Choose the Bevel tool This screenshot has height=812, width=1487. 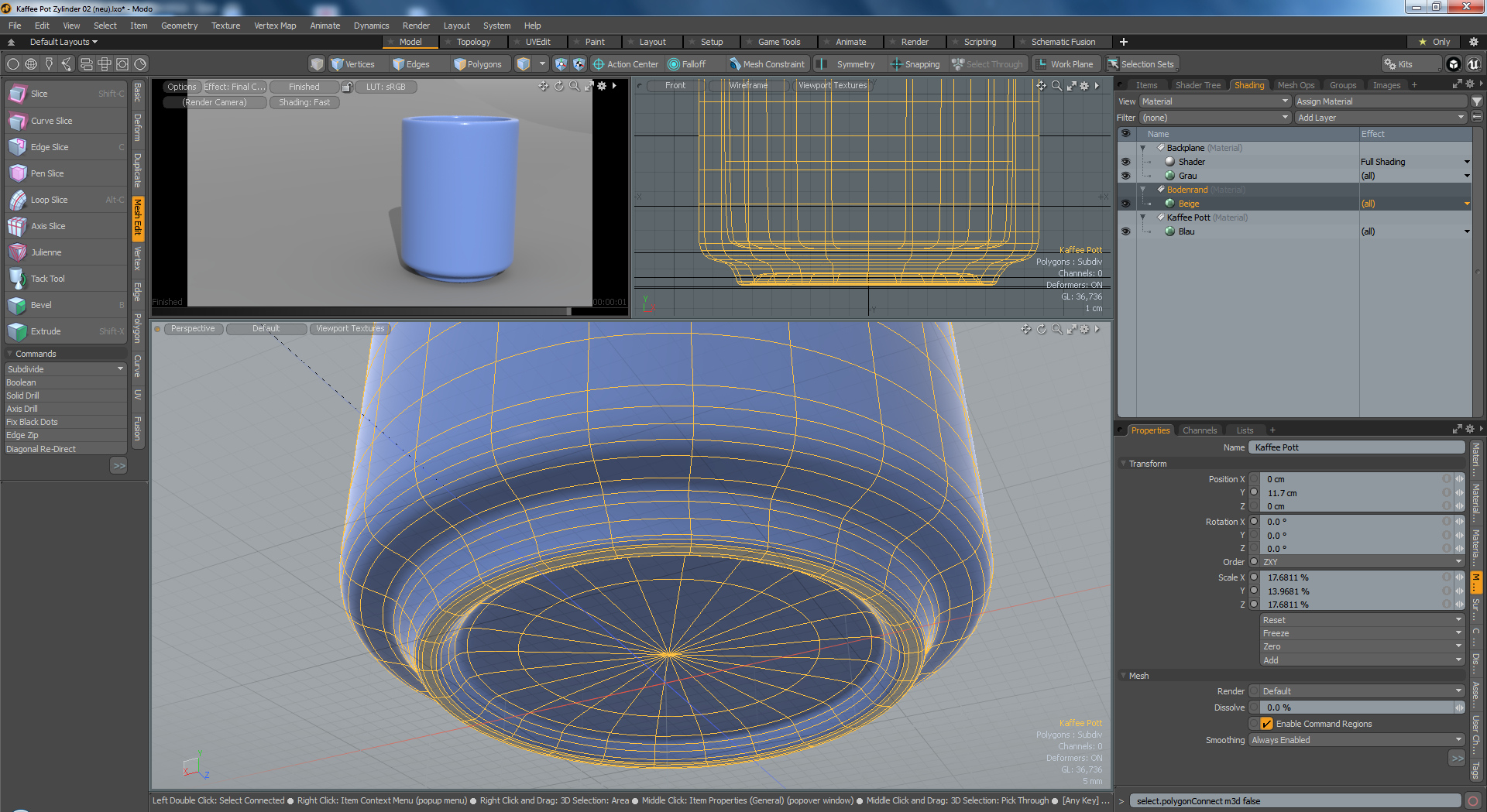(41, 305)
